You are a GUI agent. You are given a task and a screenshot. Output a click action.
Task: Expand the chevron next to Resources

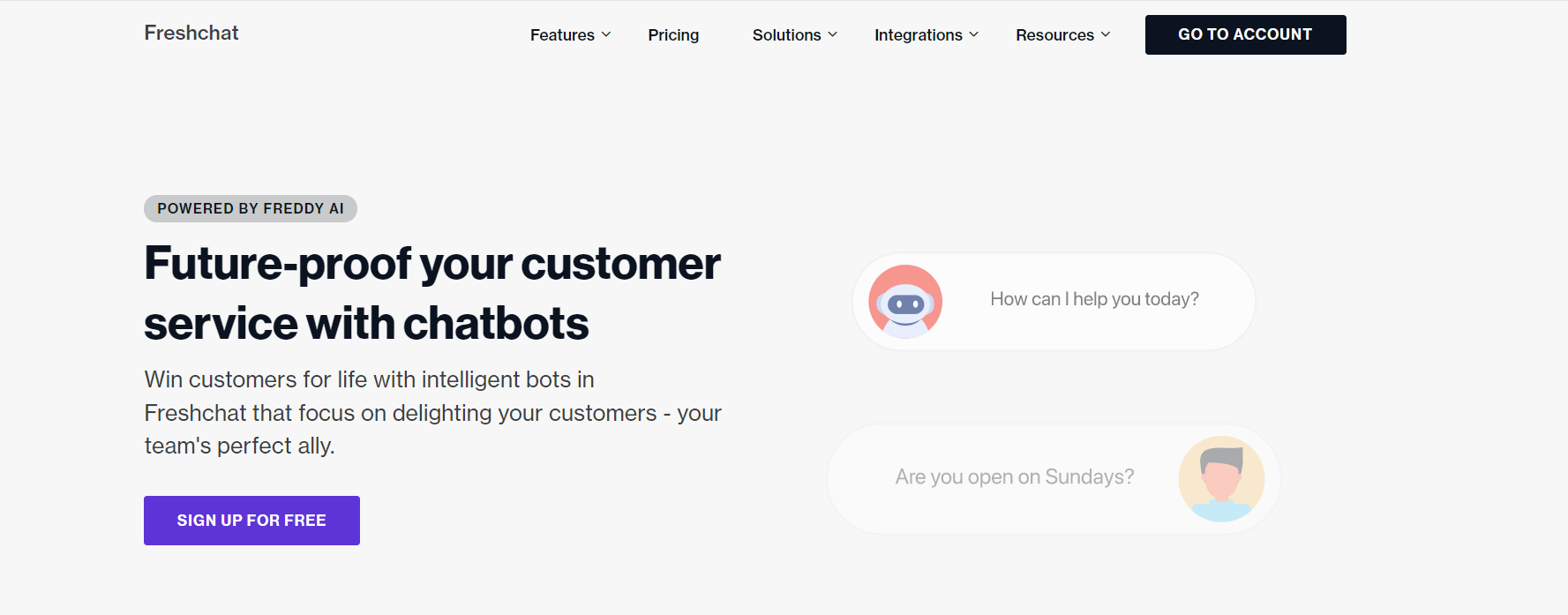click(1106, 34)
